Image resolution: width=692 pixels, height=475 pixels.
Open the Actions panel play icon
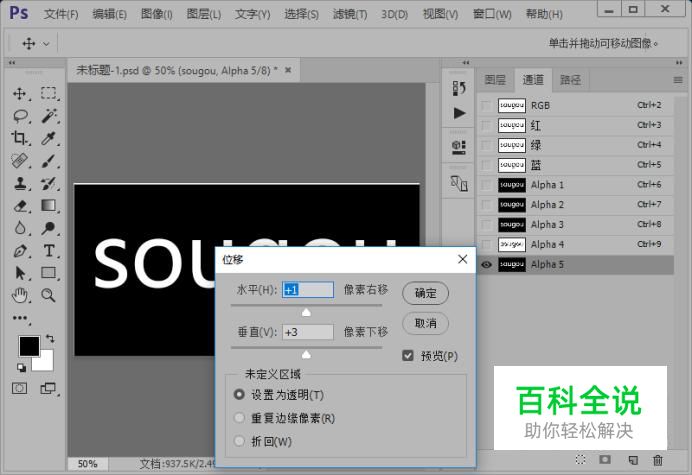pyautogui.click(x=459, y=113)
